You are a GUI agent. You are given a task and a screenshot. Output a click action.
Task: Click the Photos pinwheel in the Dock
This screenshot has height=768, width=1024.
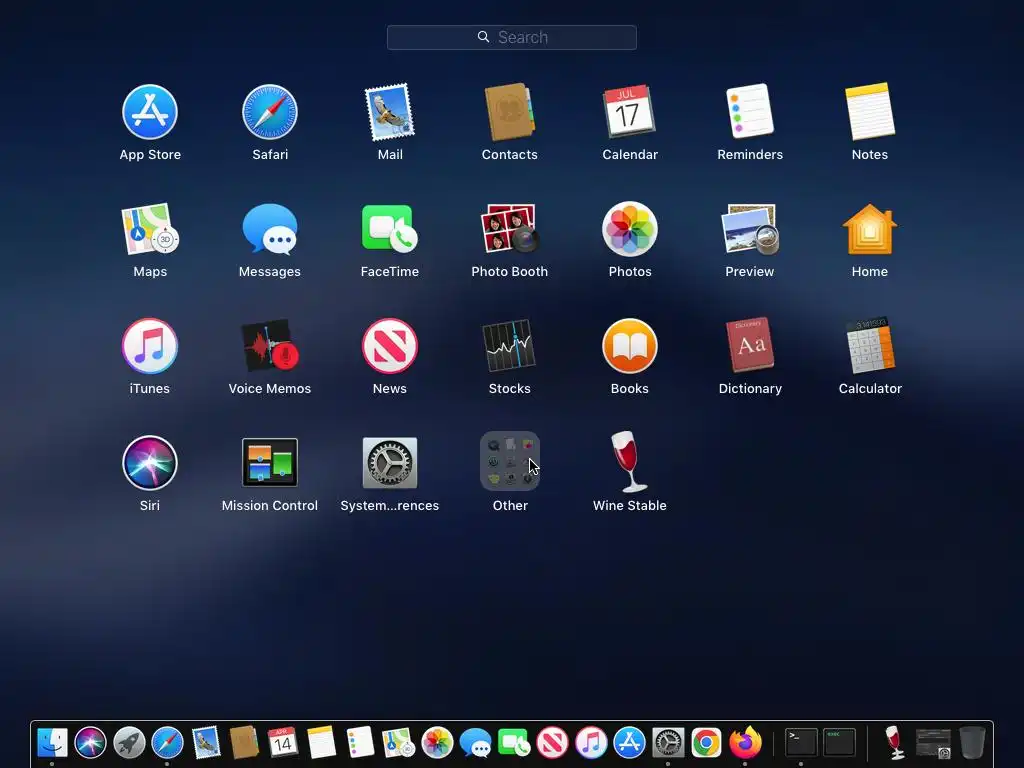pyautogui.click(x=437, y=743)
